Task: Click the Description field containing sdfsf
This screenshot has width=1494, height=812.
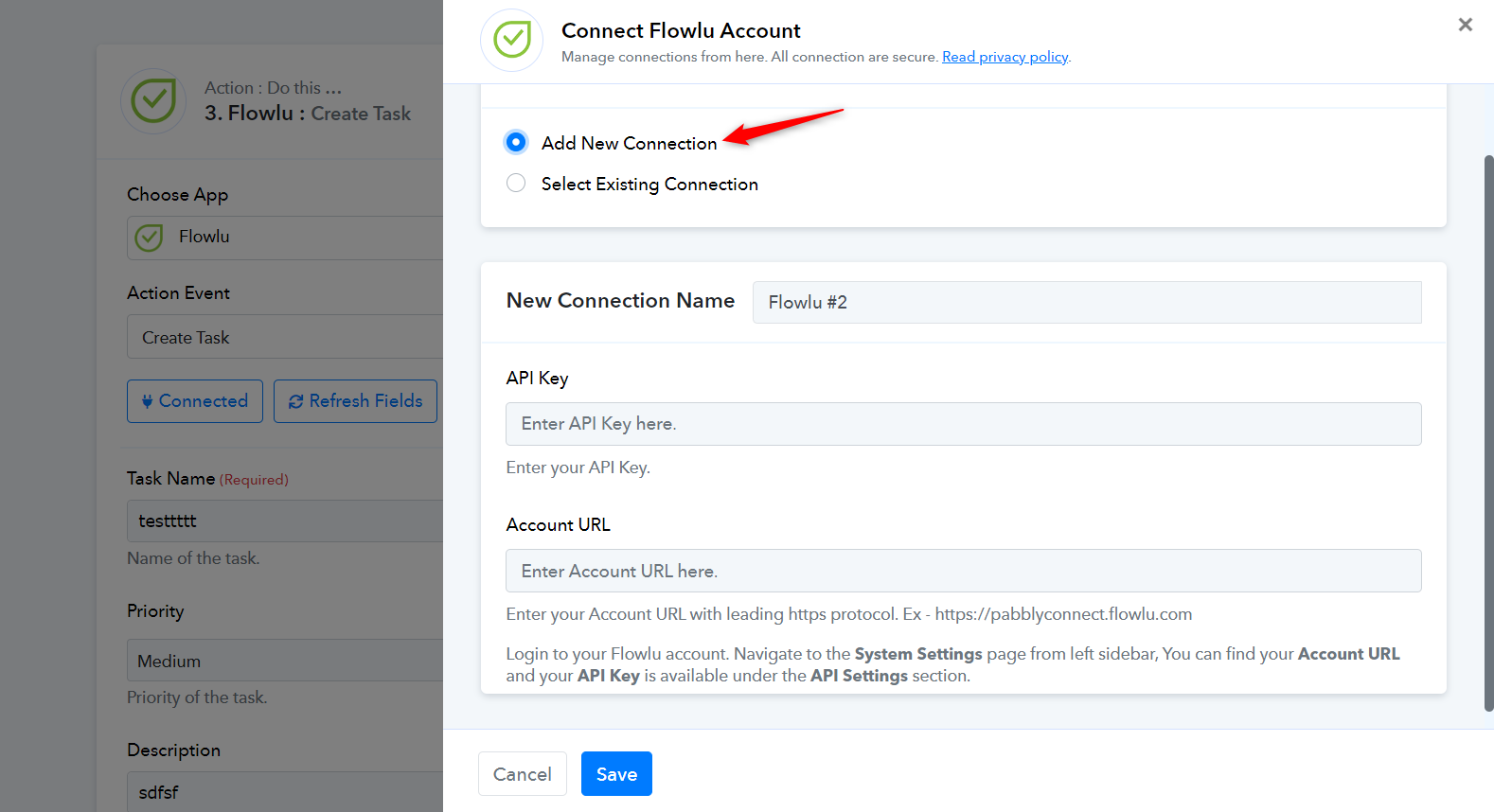Action: click(x=285, y=792)
